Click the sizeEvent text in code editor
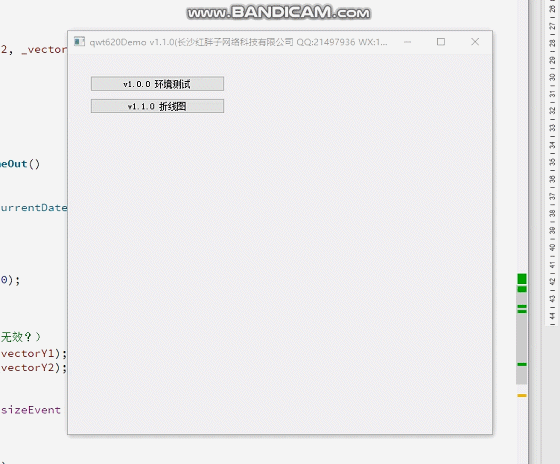The width and height of the screenshot is (560, 464). click(x=31, y=410)
